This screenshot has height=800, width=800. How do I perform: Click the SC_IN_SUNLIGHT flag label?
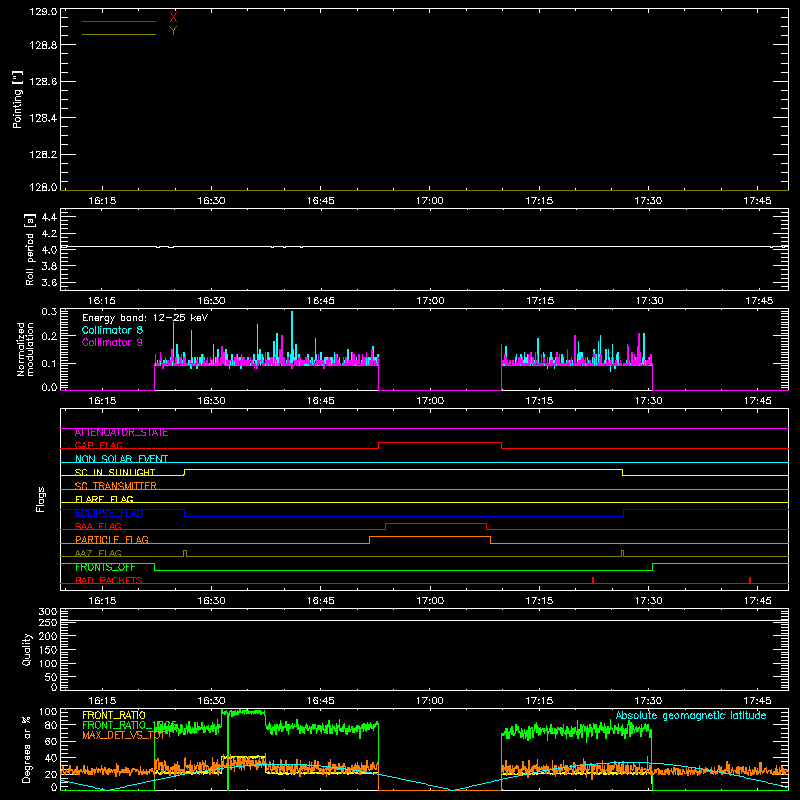click(x=115, y=472)
